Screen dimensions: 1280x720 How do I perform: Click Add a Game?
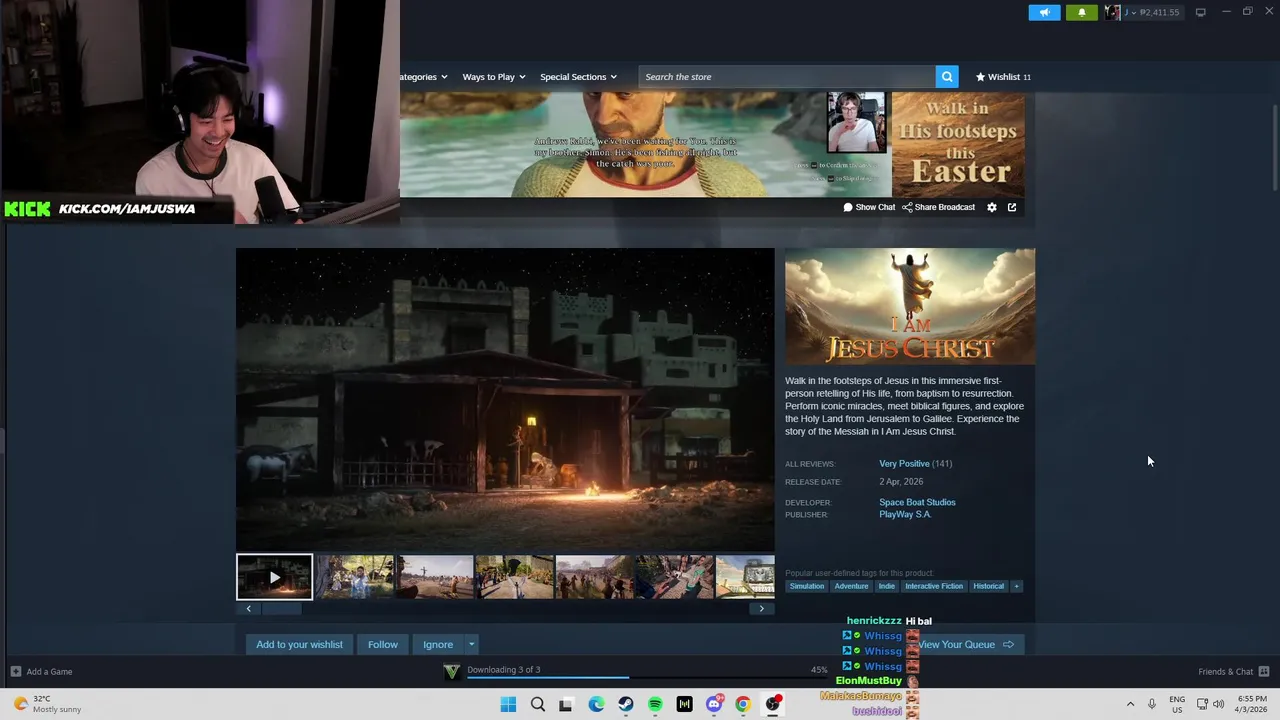point(41,671)
